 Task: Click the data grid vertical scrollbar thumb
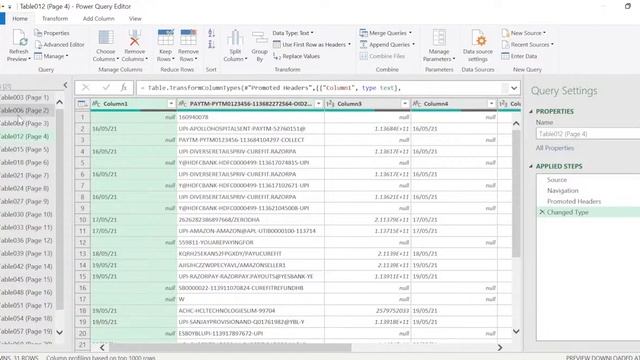(x=516, y=194)
